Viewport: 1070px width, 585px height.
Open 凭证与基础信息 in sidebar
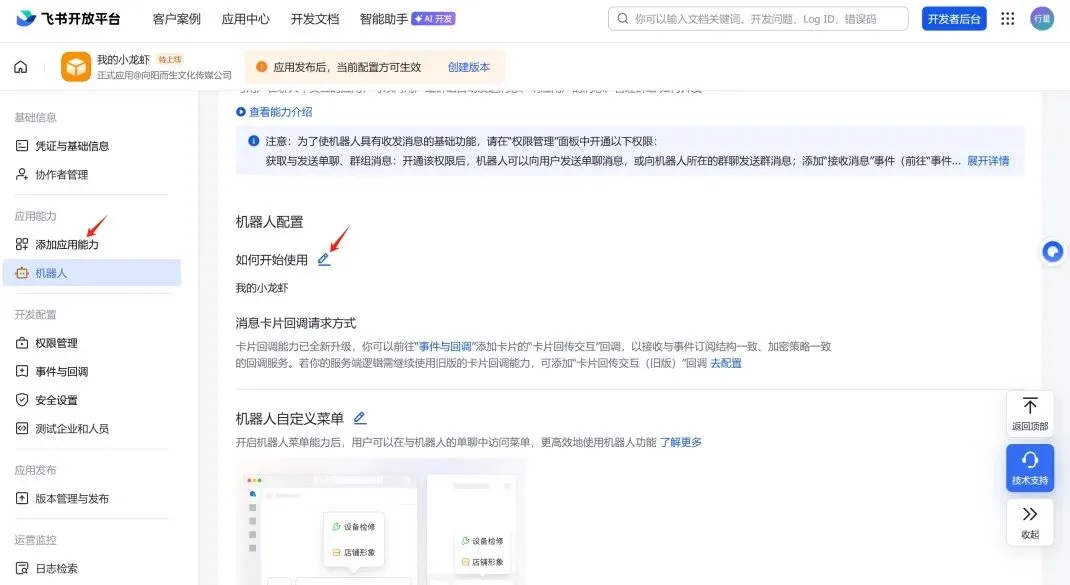[x=91, y=145]
